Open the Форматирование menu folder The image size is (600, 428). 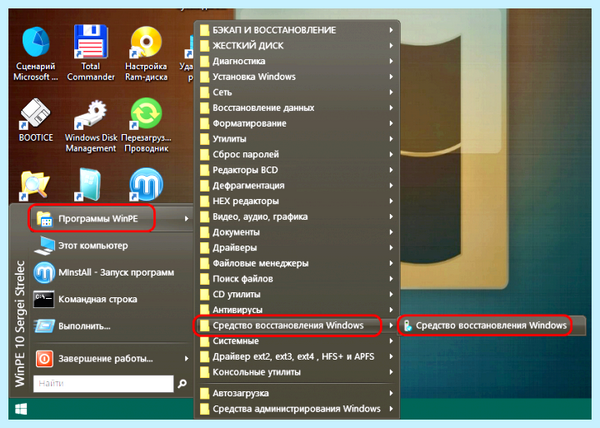(x=297, y=123)
